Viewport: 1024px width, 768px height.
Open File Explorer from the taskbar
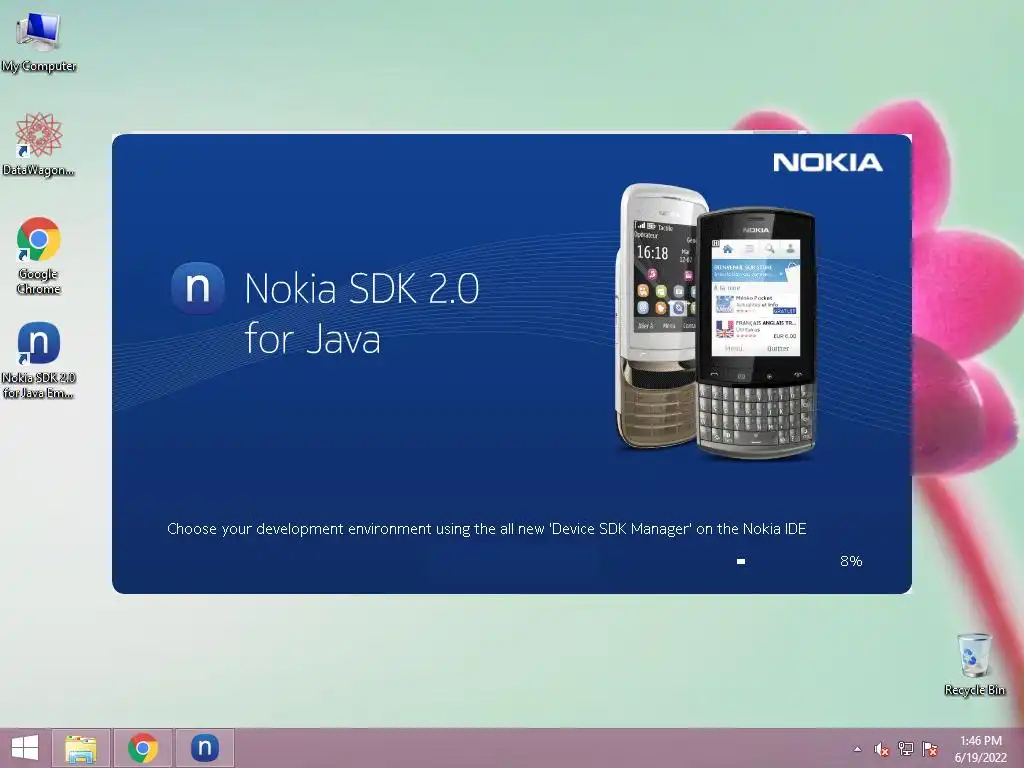click(x=81, y=748)
